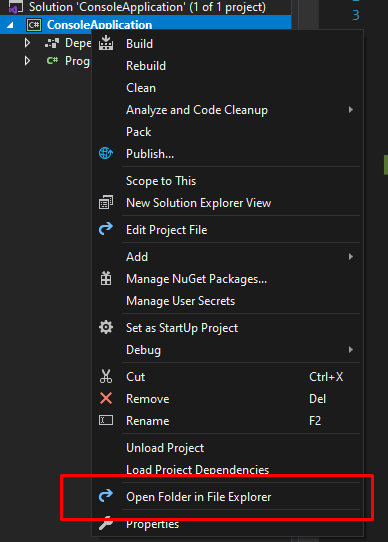The image size is (388, 542).
Task: Click the Edit Project File arrow icon
Action: pos(106,229)
